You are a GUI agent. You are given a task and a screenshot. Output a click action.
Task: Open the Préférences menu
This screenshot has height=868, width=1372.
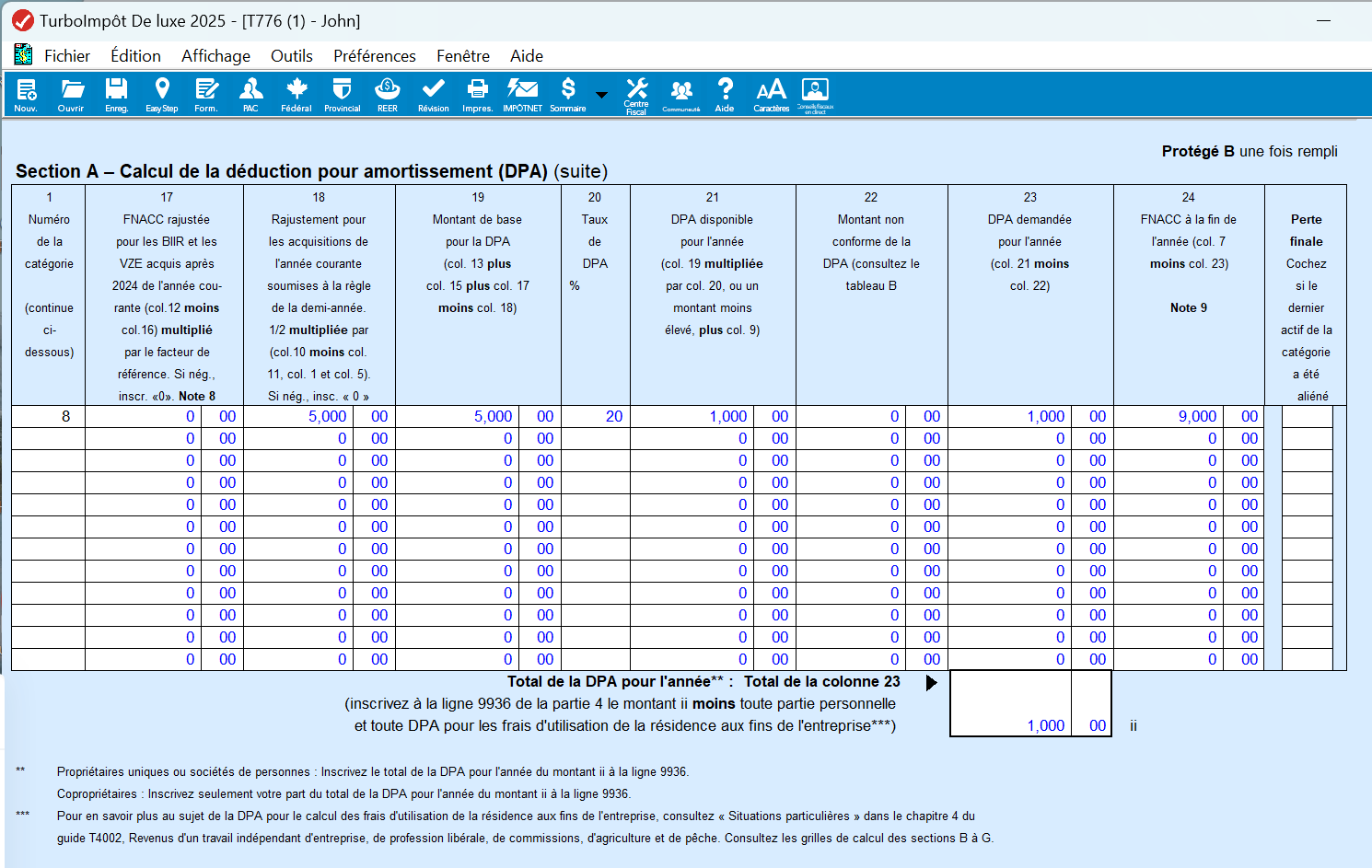click(x=375, y=56)
